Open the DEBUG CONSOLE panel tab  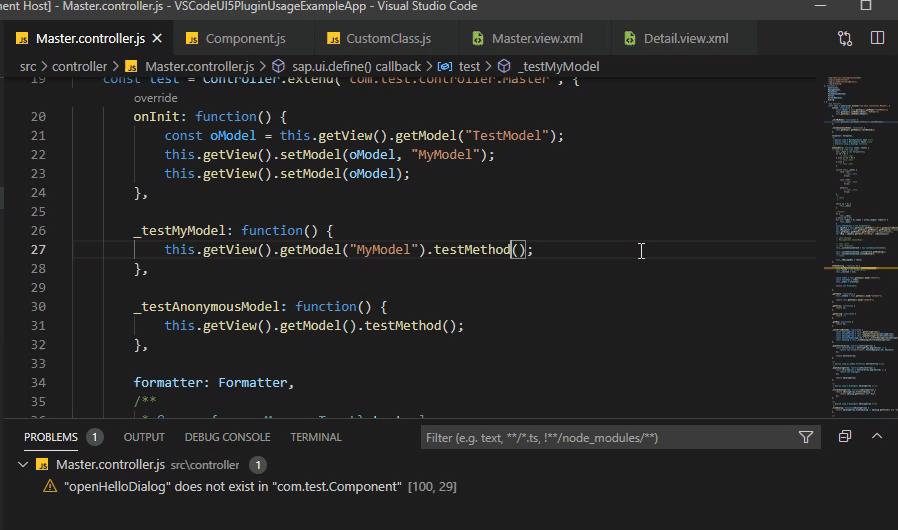click(x=227, y=437)
